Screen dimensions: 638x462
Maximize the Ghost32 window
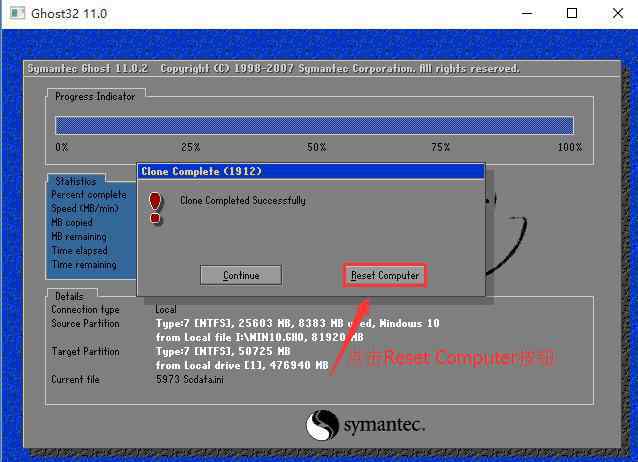(x=572, y=13)
